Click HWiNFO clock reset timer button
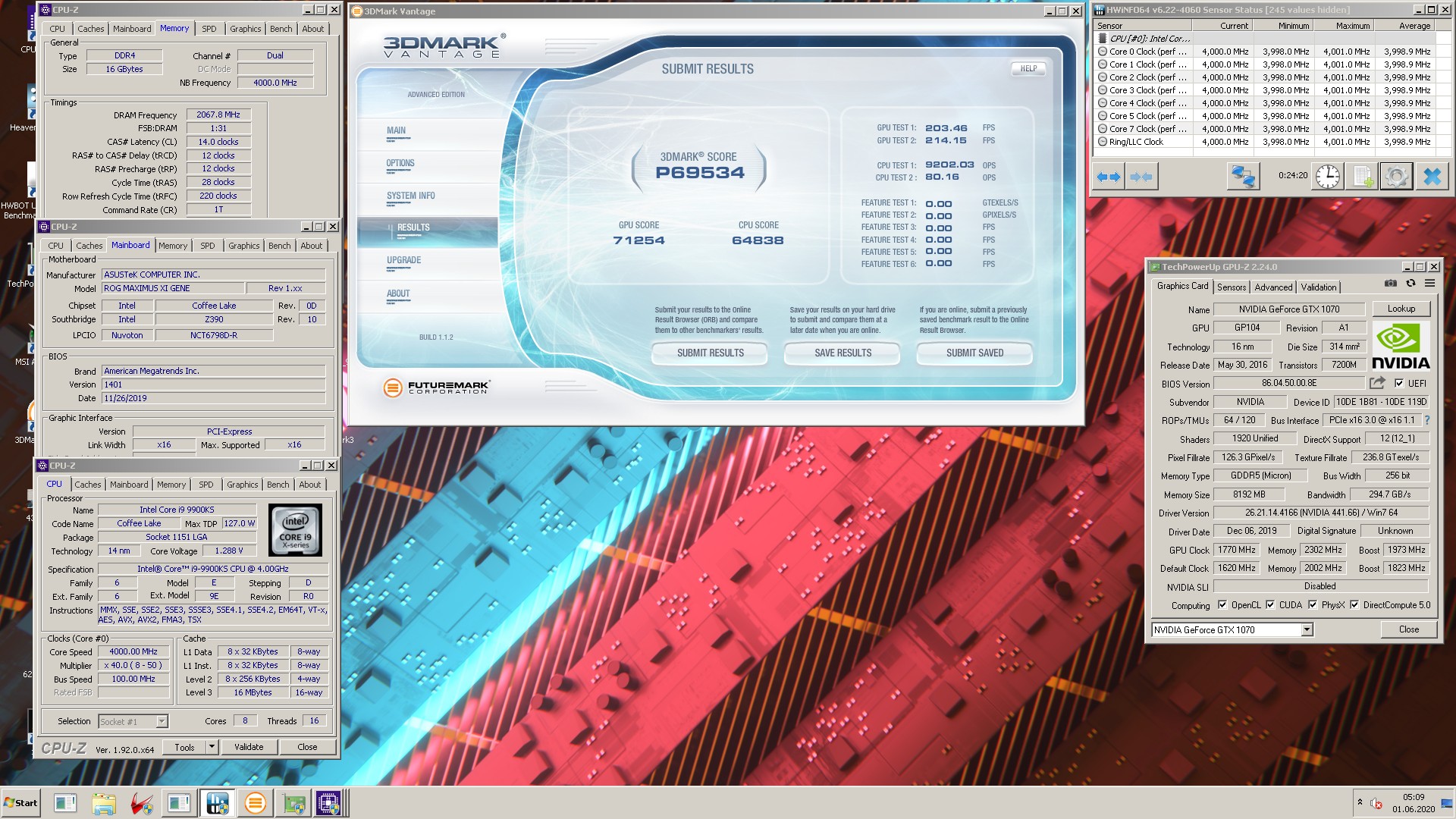The width and height of the screenshot is (1456, 819). tap(1327, 177)
